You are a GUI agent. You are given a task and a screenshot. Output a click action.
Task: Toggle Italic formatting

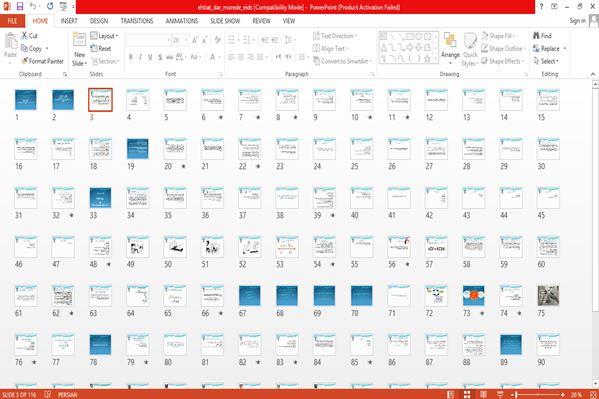click(x=140, y=57)
